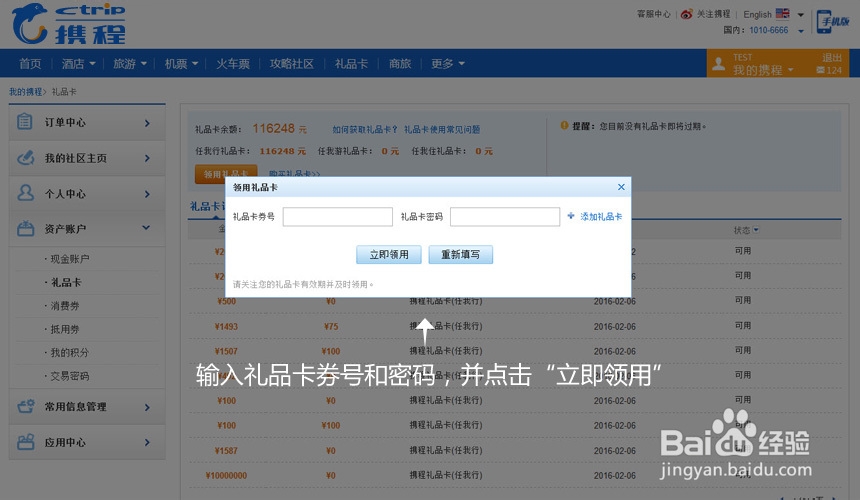The height and width of the screenshot is (500, 860).
Task: Click the ¥75 value in table
Action: (331, 327)
